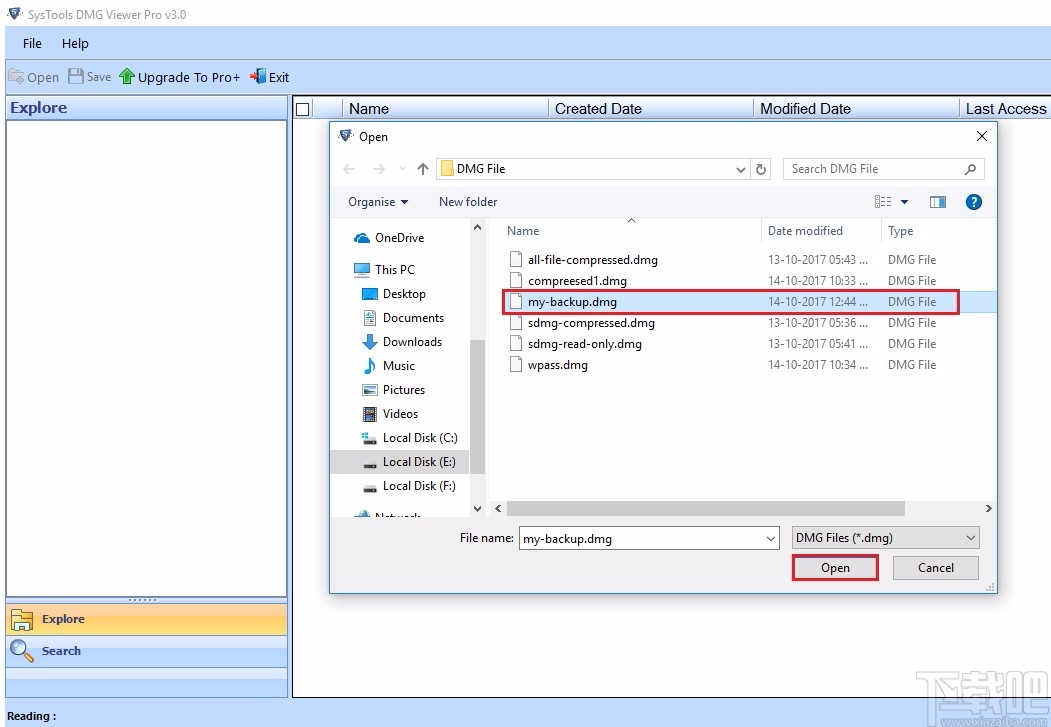The height and width of the screenshot is (727, 1051).
Task: Click the Upgrade To Pro+ green arrow icon
Action: point(126,76)
